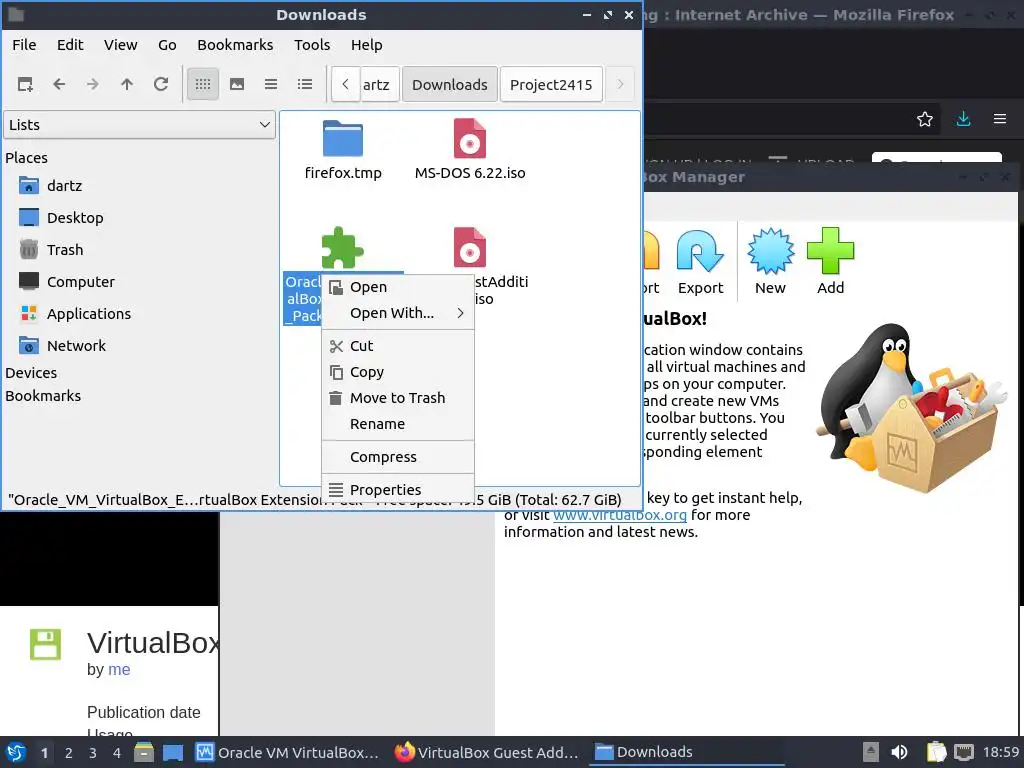
Task: Click the floppy disk software icon on the webpage
Action: click(46, 645)
